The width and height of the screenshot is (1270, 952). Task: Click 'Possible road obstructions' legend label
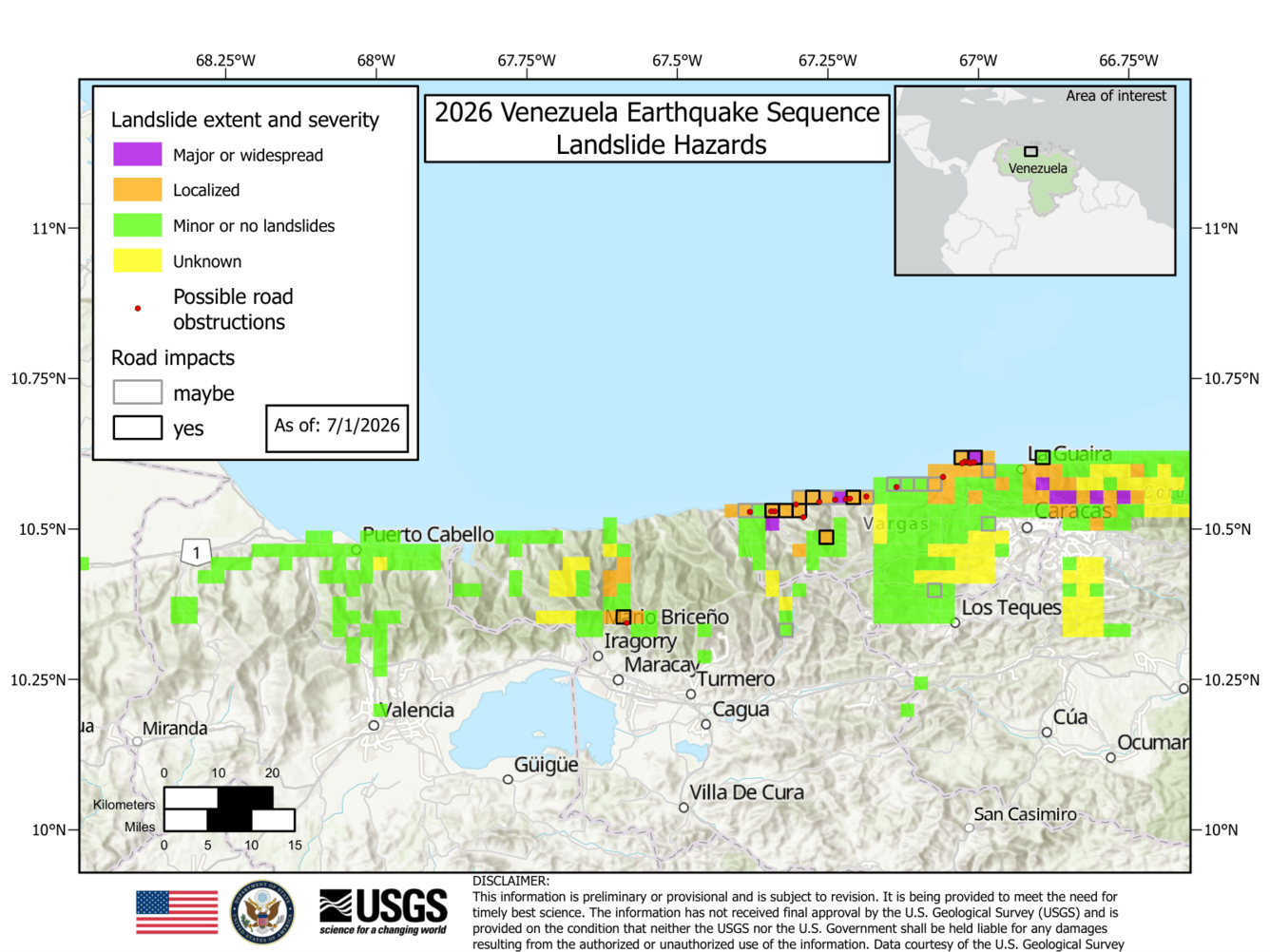[x=233, y=310]
